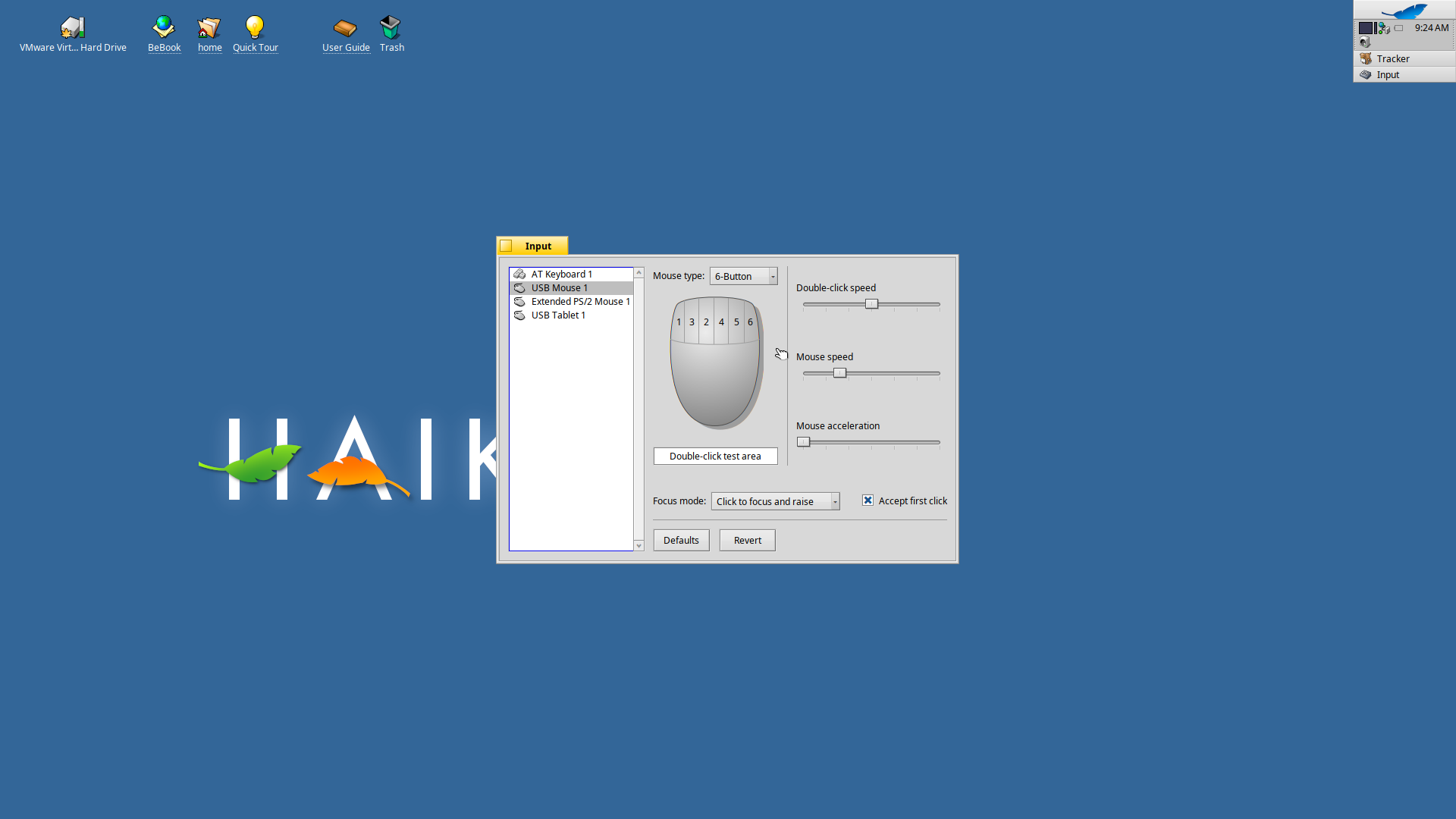Open the Haiku leaf menu in Deskbar
The height and width of the screenshot is (819, 1456).
point(1404,10)
